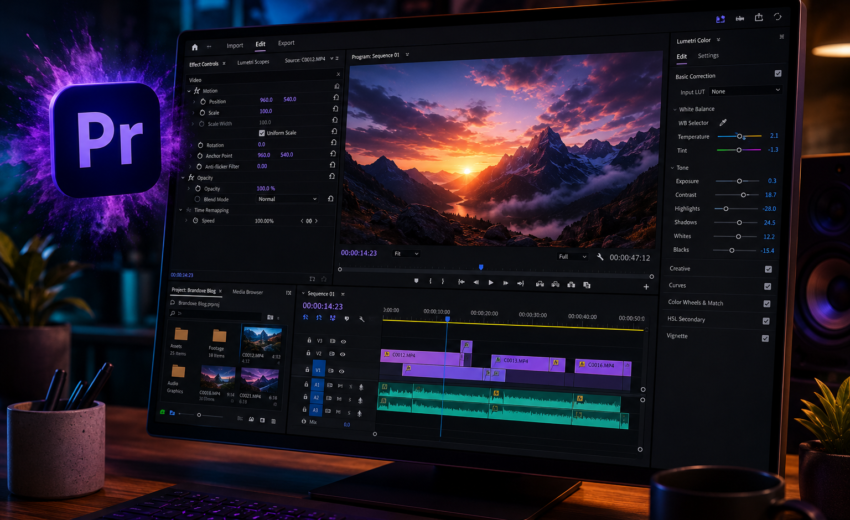Step forward one frame
Image resolution: width=850 pixels, height=520 pixels.
[x=505, y=283]
